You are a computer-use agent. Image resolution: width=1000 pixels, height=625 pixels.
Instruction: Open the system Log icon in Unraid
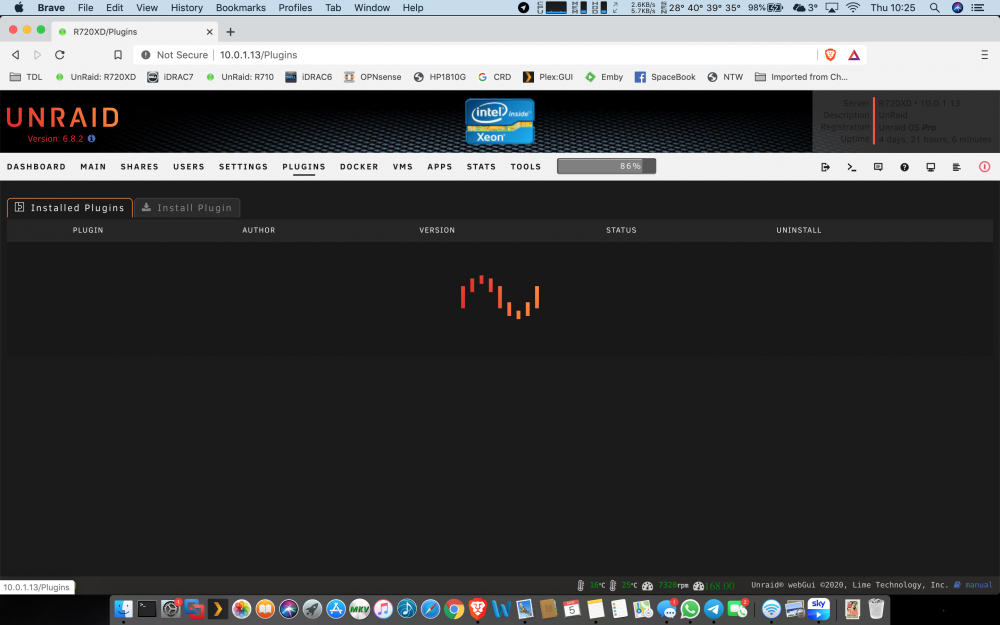[x=957, y=167]
